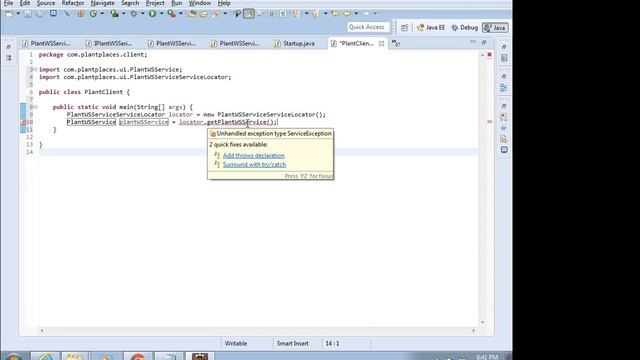
Task: Click the New file toolbar icon
Action: click(9, 14)
